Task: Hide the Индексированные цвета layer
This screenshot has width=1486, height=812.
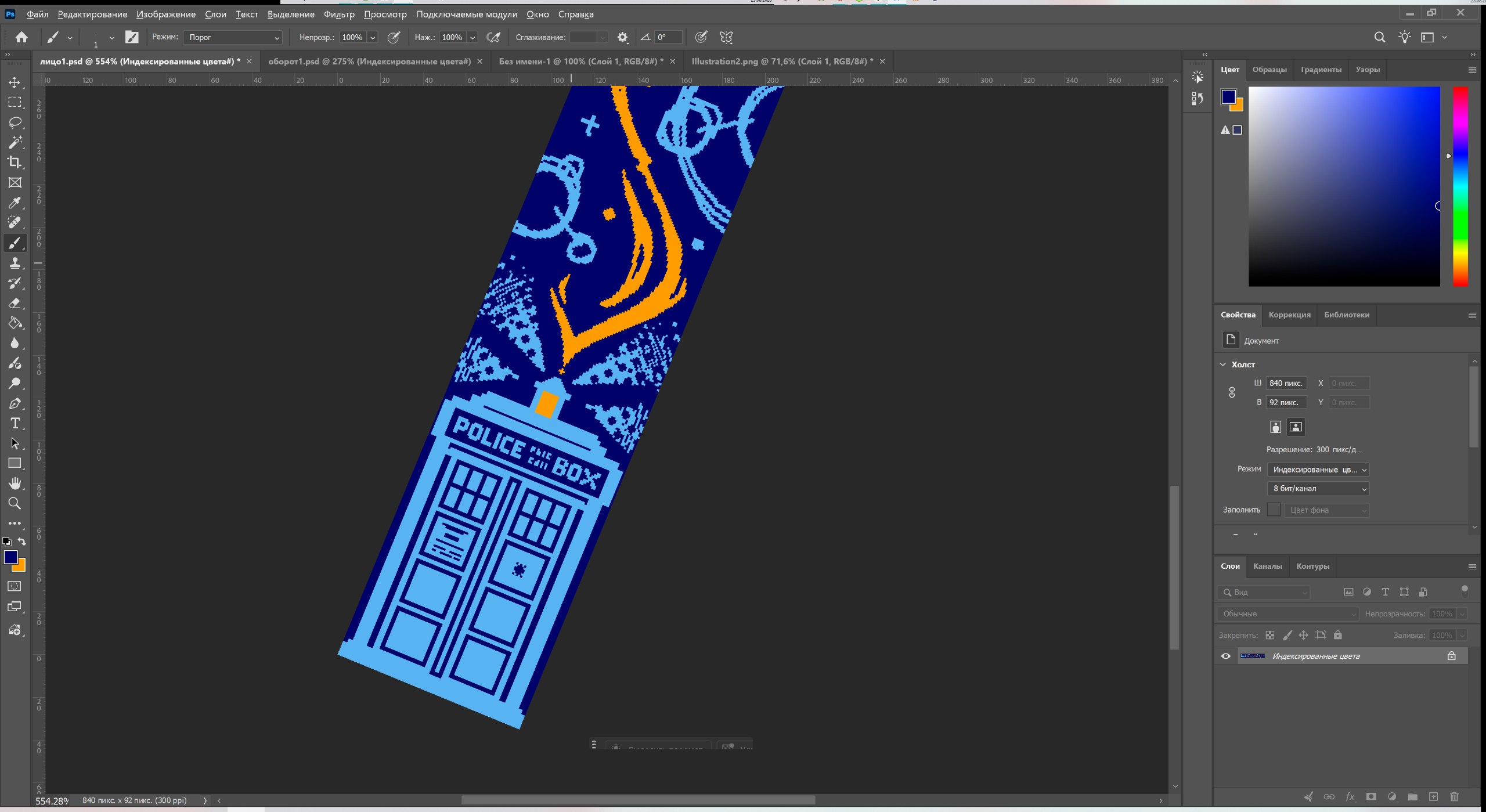Action: (1226, 656)
